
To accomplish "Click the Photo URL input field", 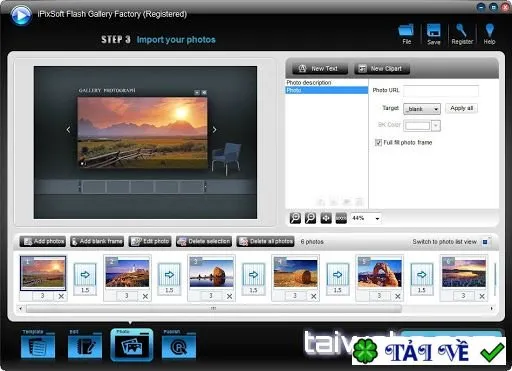I will (x=441, y=90).
